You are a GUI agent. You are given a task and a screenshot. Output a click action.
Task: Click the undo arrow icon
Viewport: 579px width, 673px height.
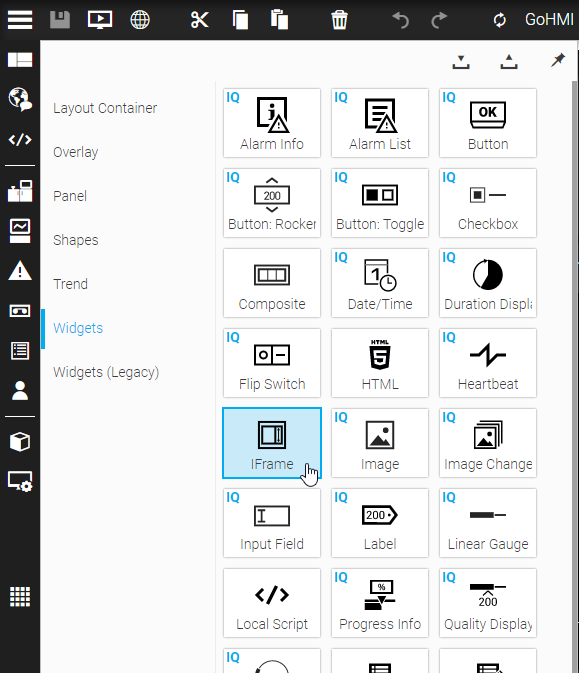pyautogui.click(x=401, y=20)
